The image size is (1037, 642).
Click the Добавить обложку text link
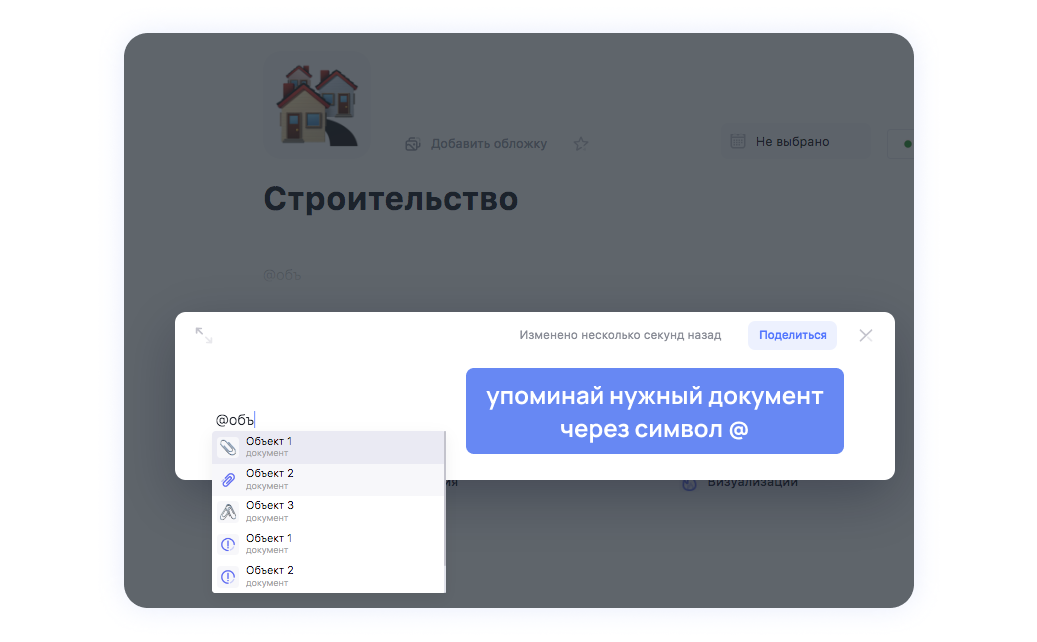pos(488,144)
